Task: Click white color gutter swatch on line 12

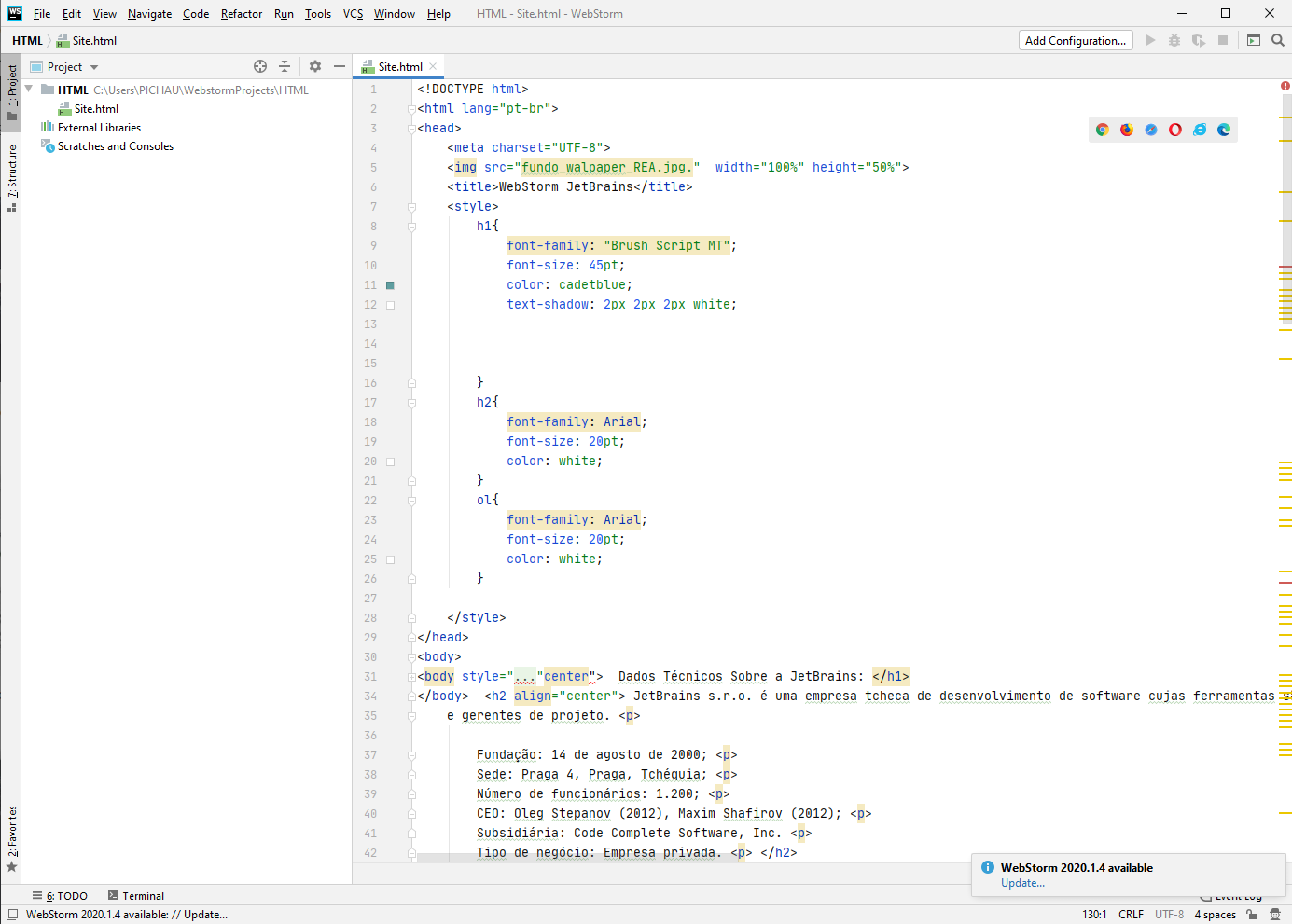Action: [x=390, y=305]
